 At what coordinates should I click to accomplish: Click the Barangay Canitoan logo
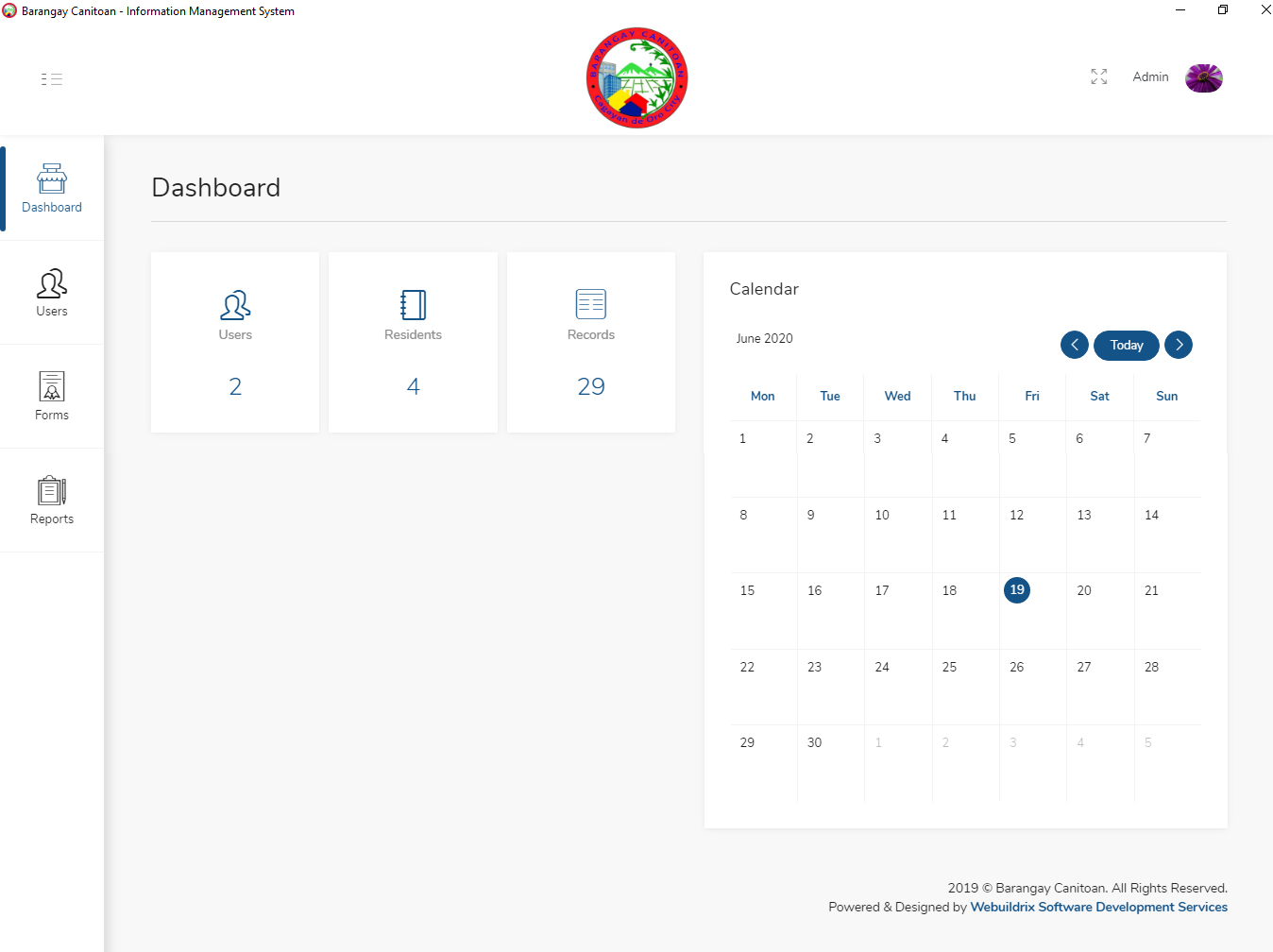[636, 77]
